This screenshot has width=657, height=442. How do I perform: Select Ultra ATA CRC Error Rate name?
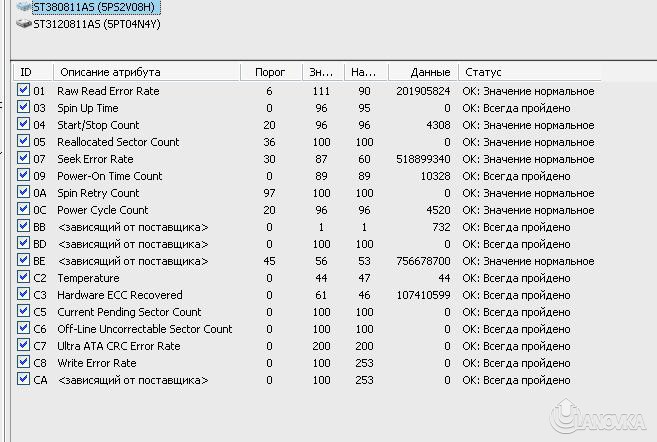(x=119, y=346)
